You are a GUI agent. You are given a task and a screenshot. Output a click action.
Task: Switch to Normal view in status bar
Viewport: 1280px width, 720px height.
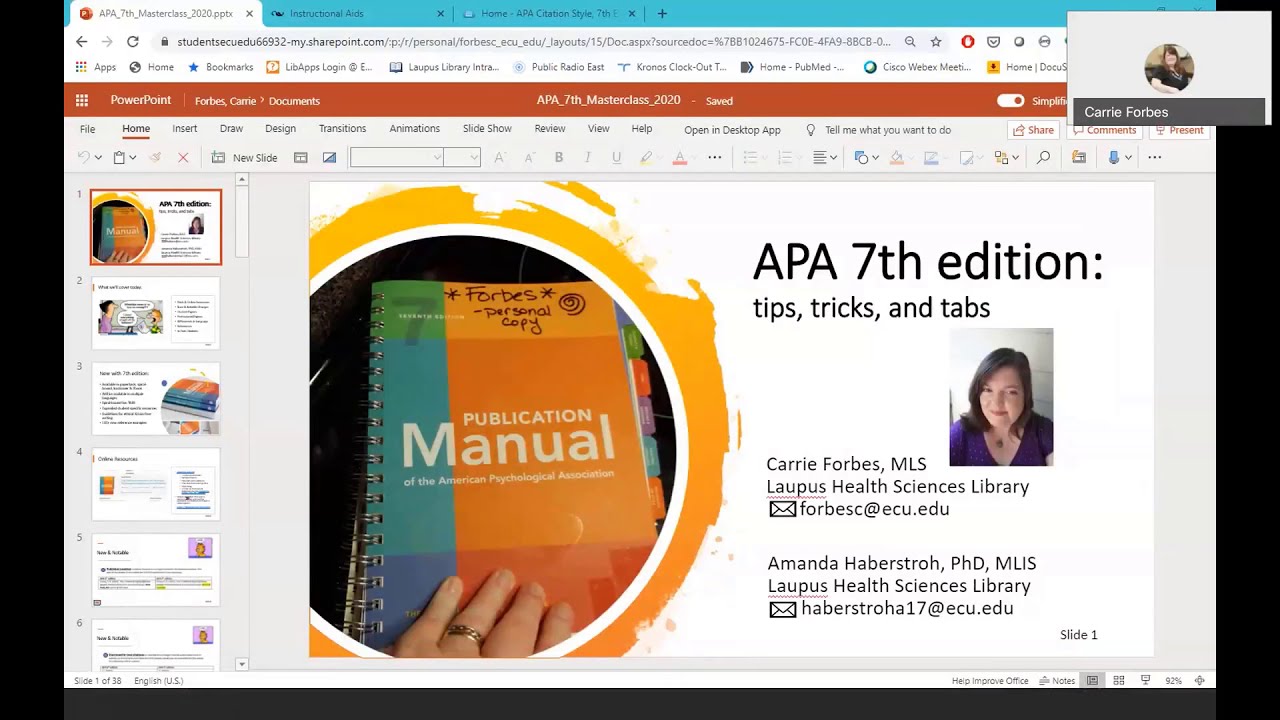[x=1093, y=680]
